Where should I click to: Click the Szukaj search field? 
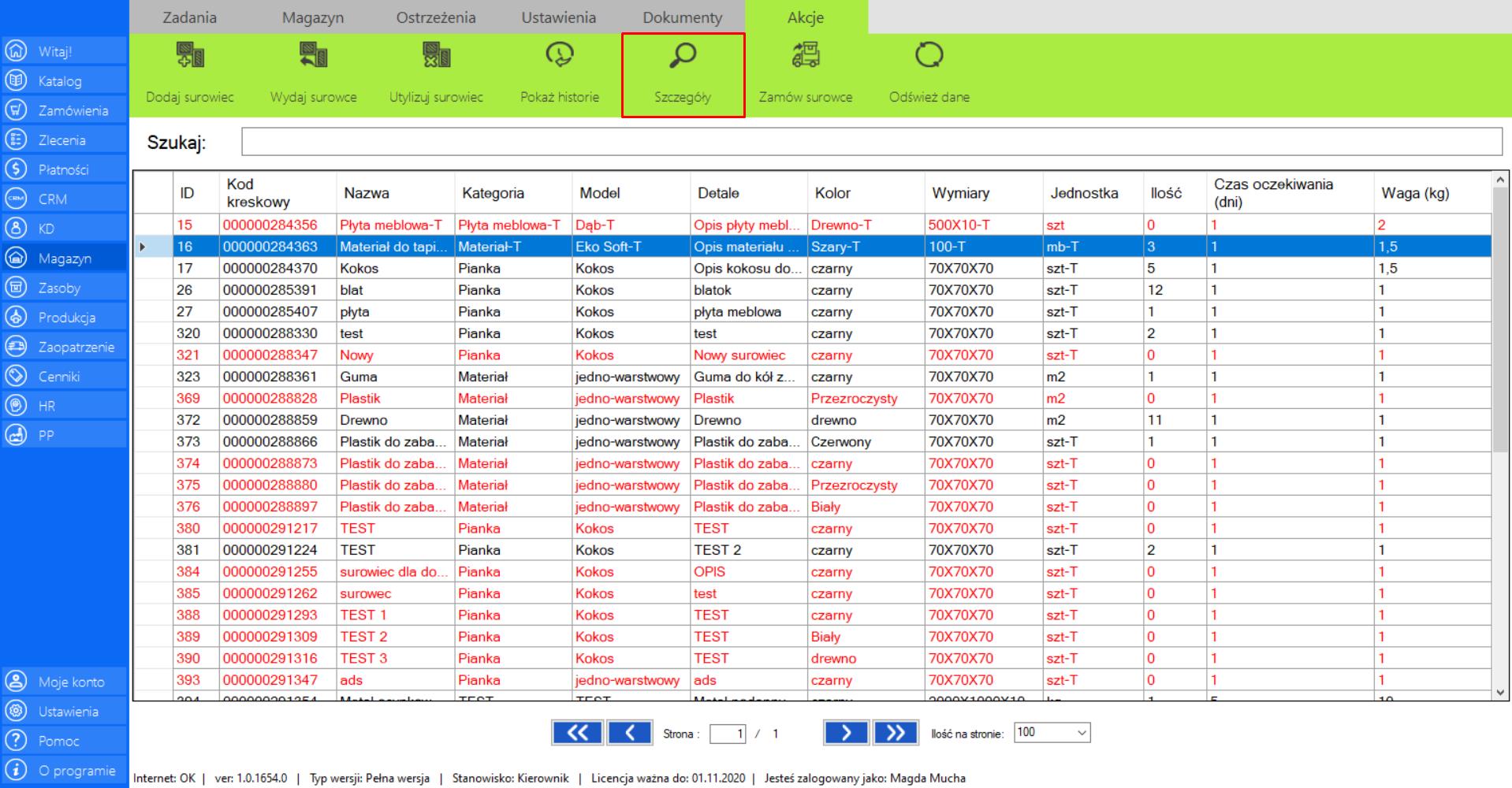(872, 142)
